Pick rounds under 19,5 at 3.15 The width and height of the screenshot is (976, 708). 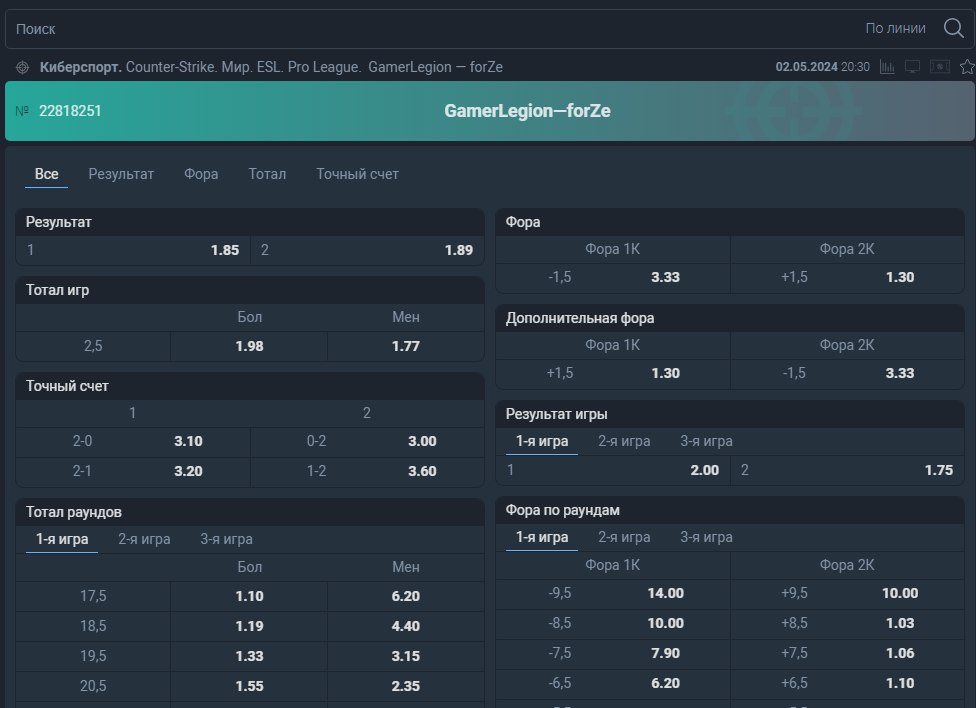pos(406,656)
